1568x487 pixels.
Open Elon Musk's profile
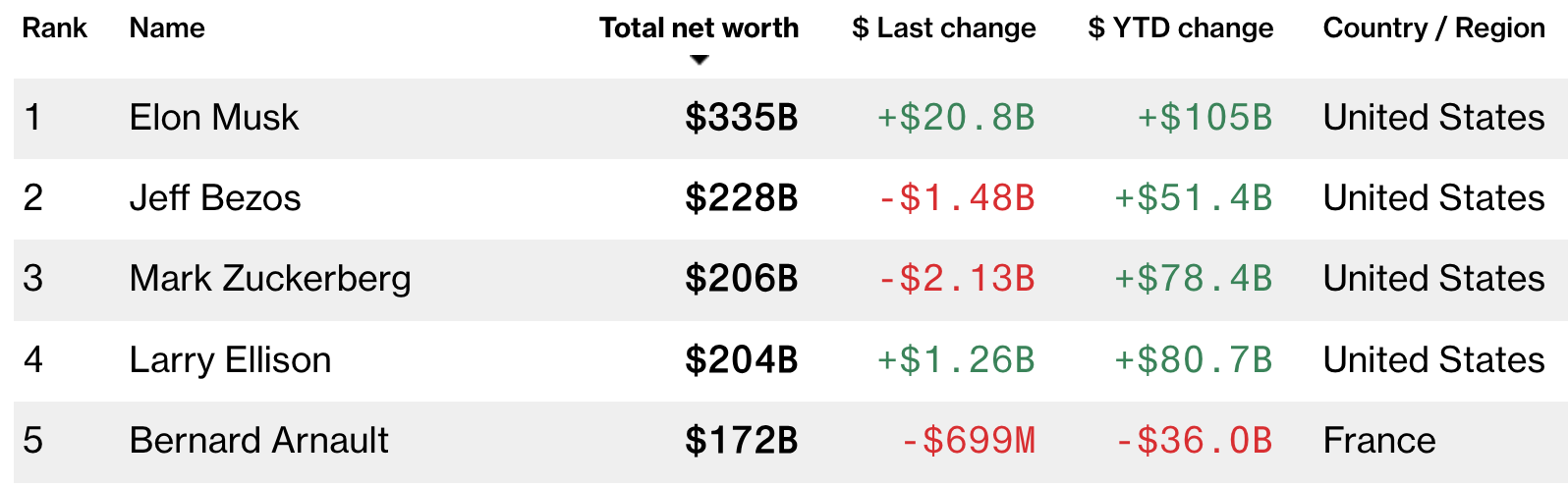[x=214, y=118]
